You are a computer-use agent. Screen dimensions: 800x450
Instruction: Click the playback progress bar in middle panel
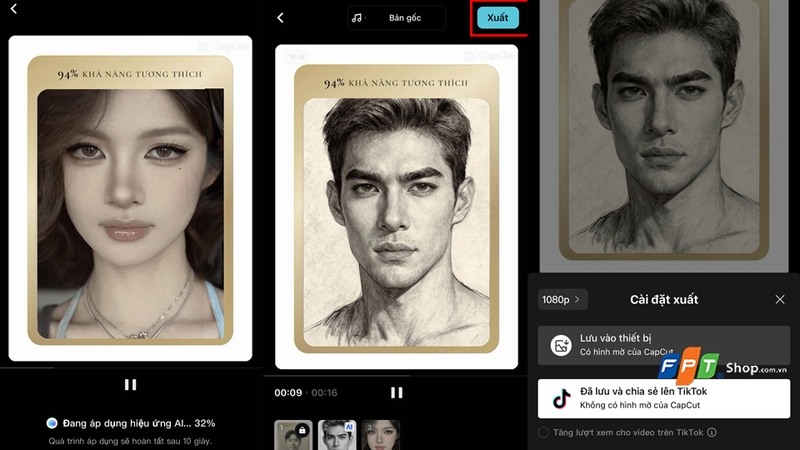click(x=395, y=376)
